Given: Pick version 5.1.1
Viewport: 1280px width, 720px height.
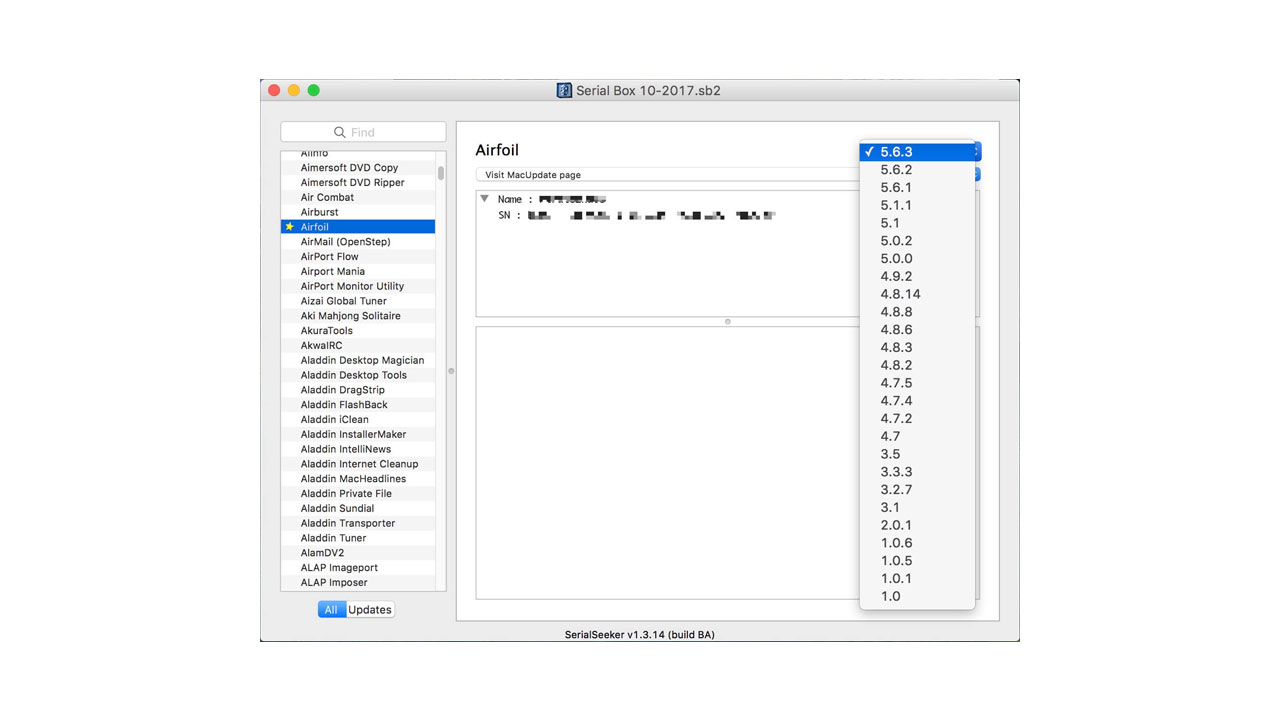Looking at the screenshot, I should tap(917, 205).
